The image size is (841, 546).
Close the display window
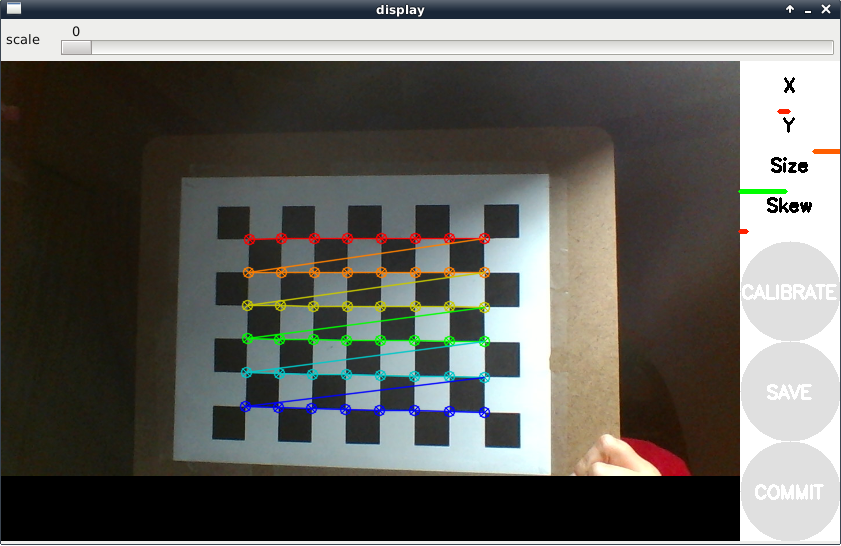(x=825, y=10)
